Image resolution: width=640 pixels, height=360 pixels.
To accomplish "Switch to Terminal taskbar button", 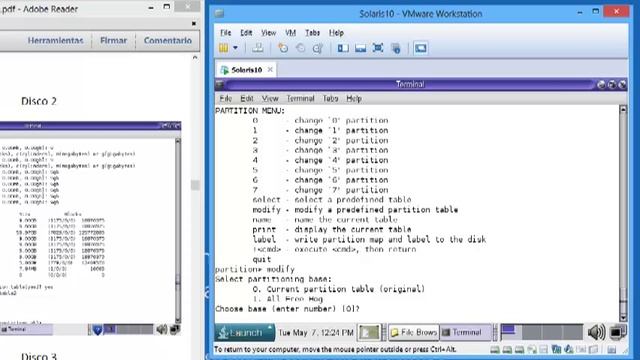I will click(x=466, y=333).
